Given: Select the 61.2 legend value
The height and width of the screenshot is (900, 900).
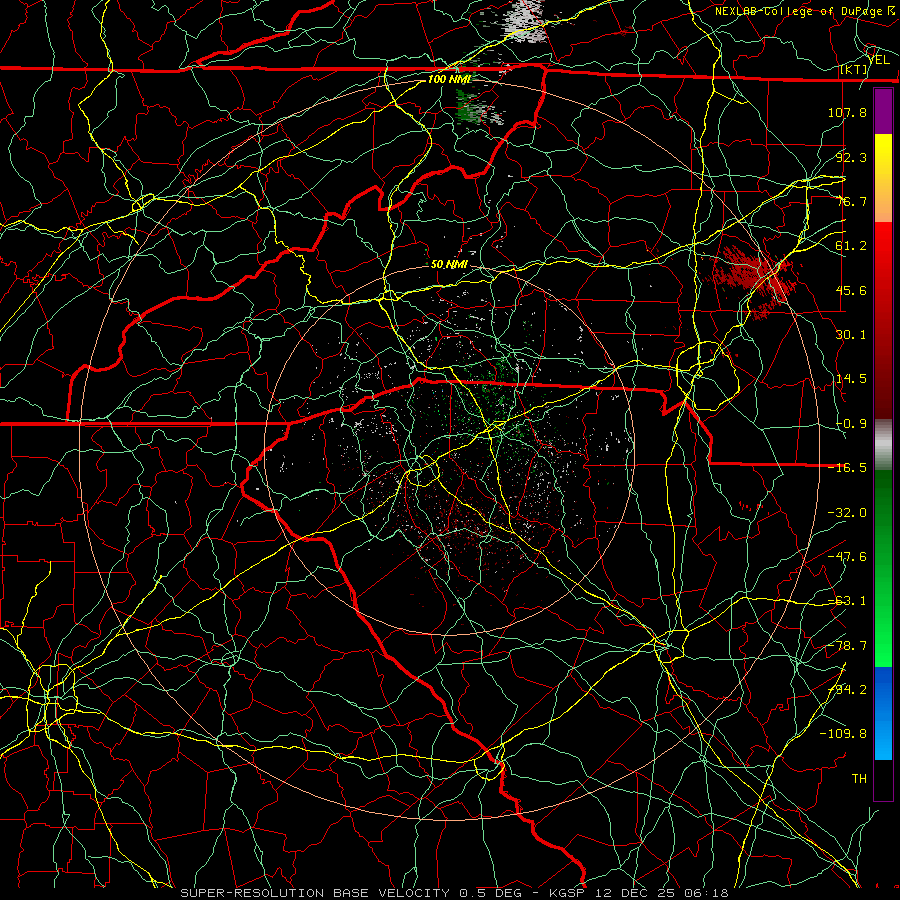Looking at the screenshot, I should pyautogui.click(x=851, y=246).
